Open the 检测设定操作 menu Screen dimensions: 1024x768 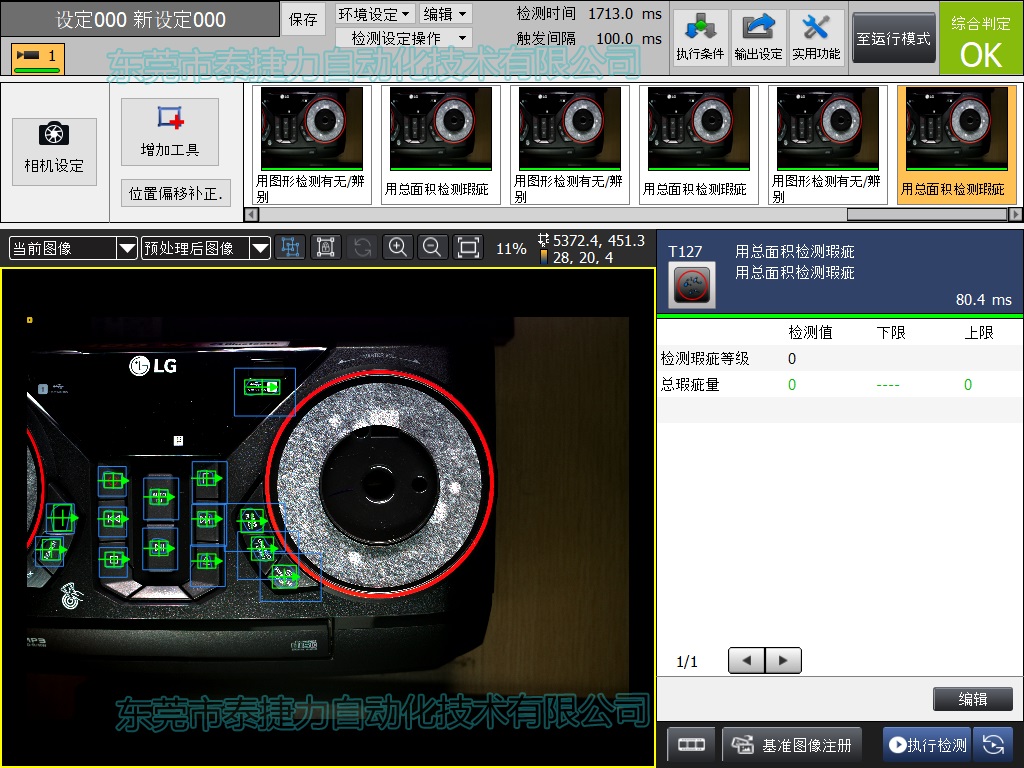(404, 38)
